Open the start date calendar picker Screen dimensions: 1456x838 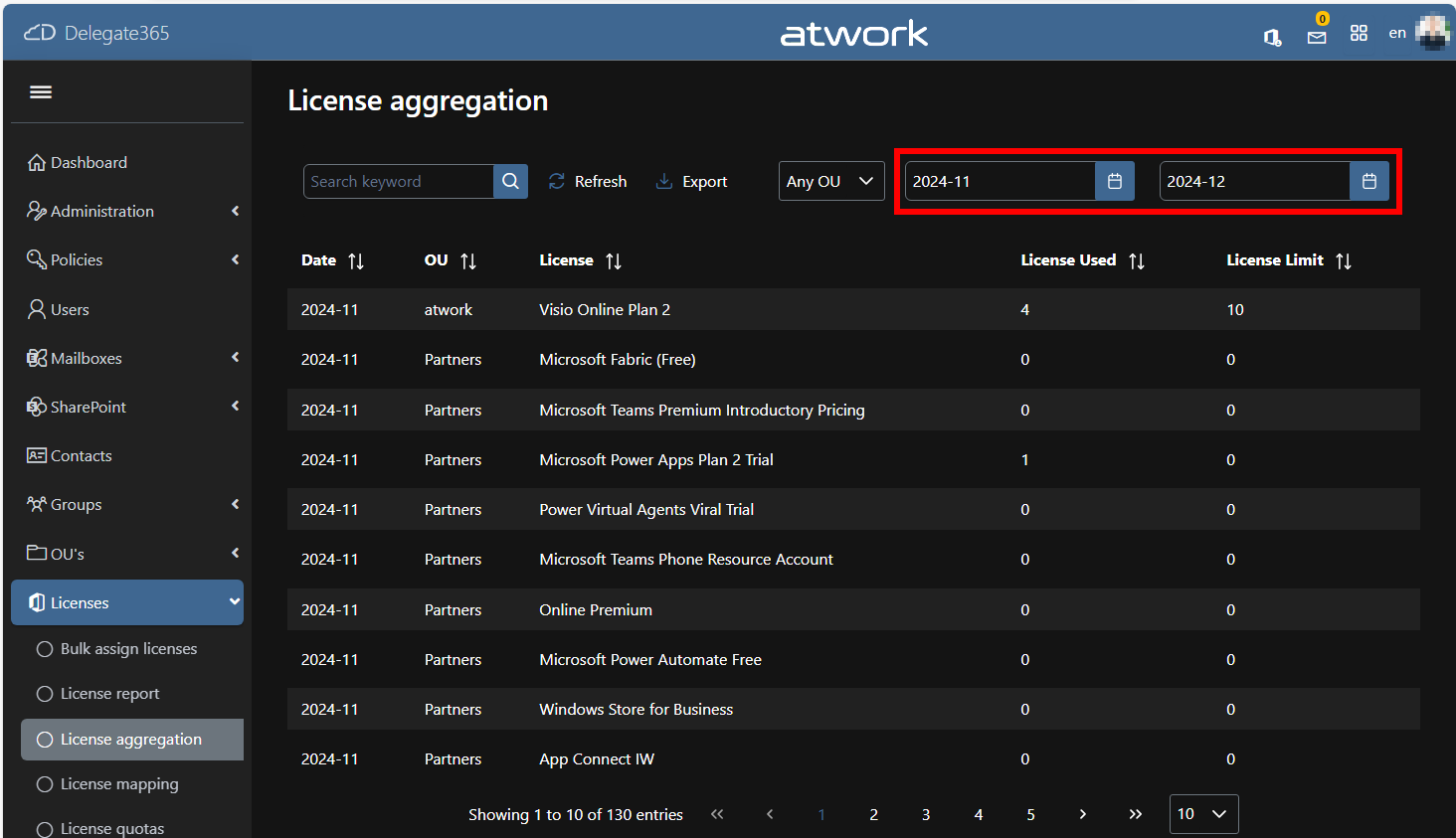(x=1114, y=181)
